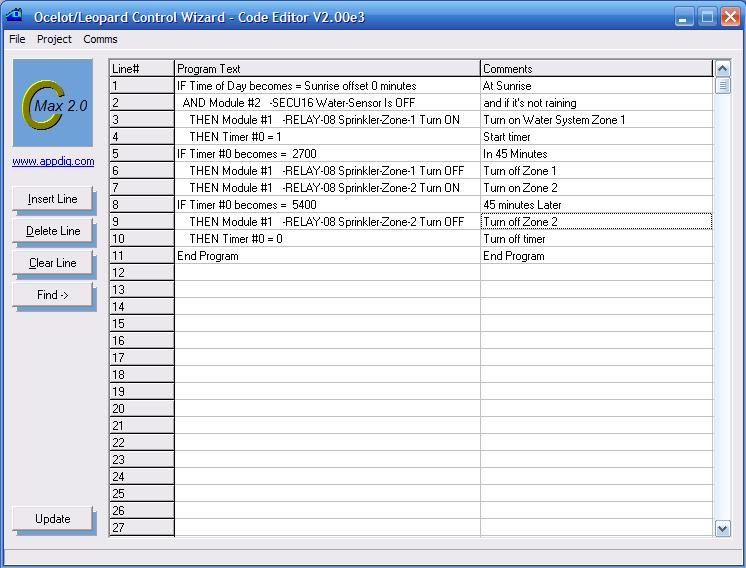The height and width of the screenshot is (568, 746).
Task: Close the Code Editor window
Action: click(x=730, y=17)
